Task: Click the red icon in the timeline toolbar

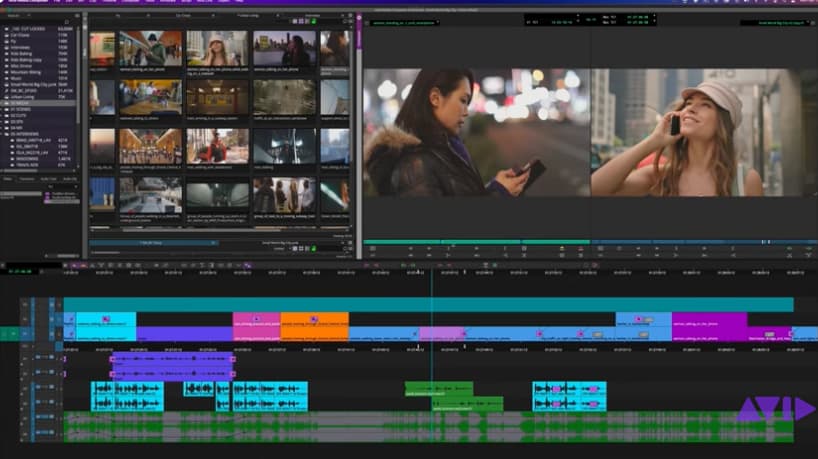Action: tap(82, 265)
